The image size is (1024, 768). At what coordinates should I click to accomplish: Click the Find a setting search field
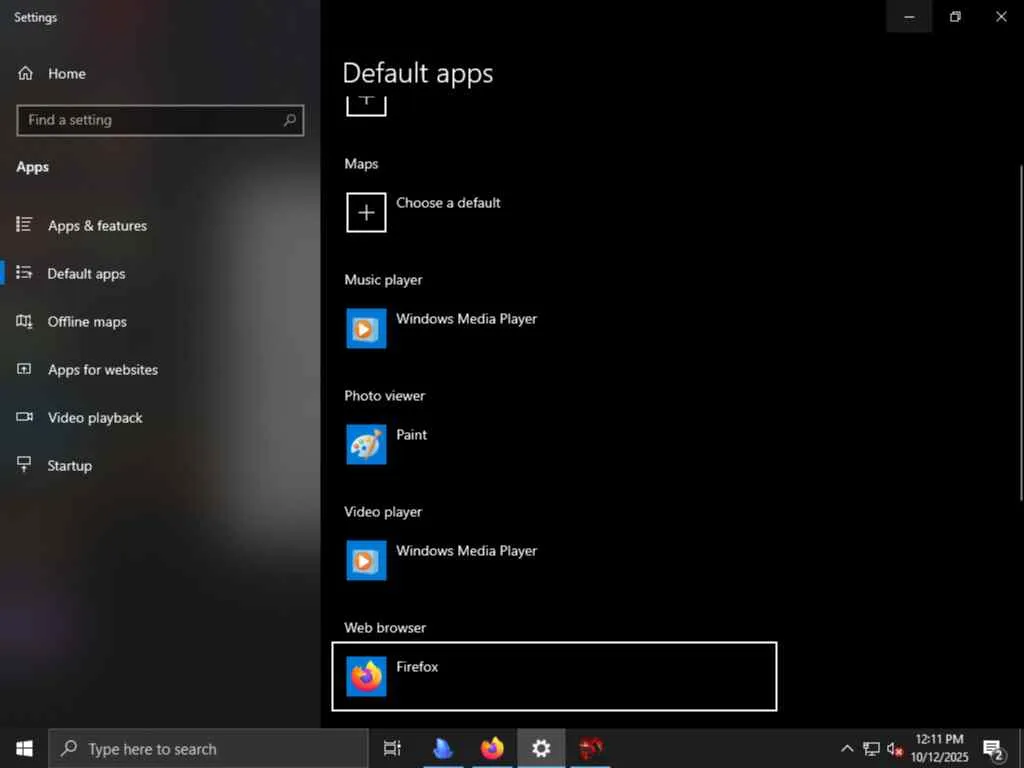tap(160, 120)
